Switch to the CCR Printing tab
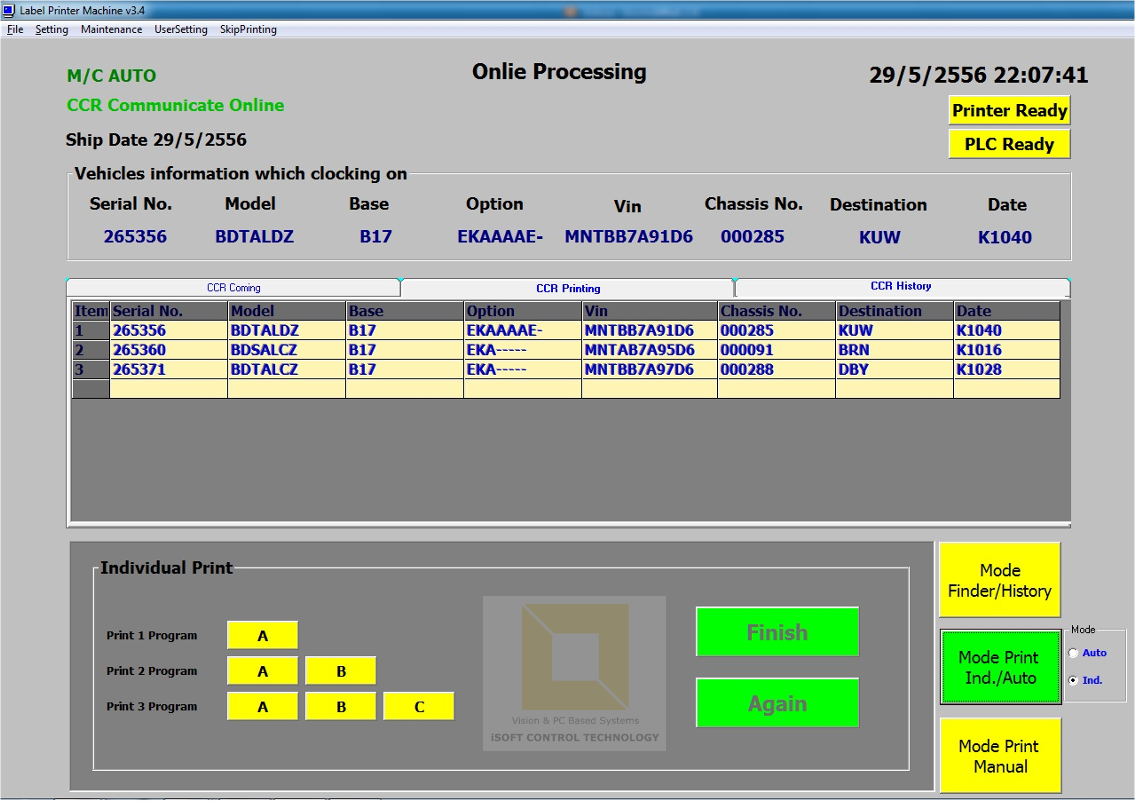1135x802 pixels. (565, 287)
